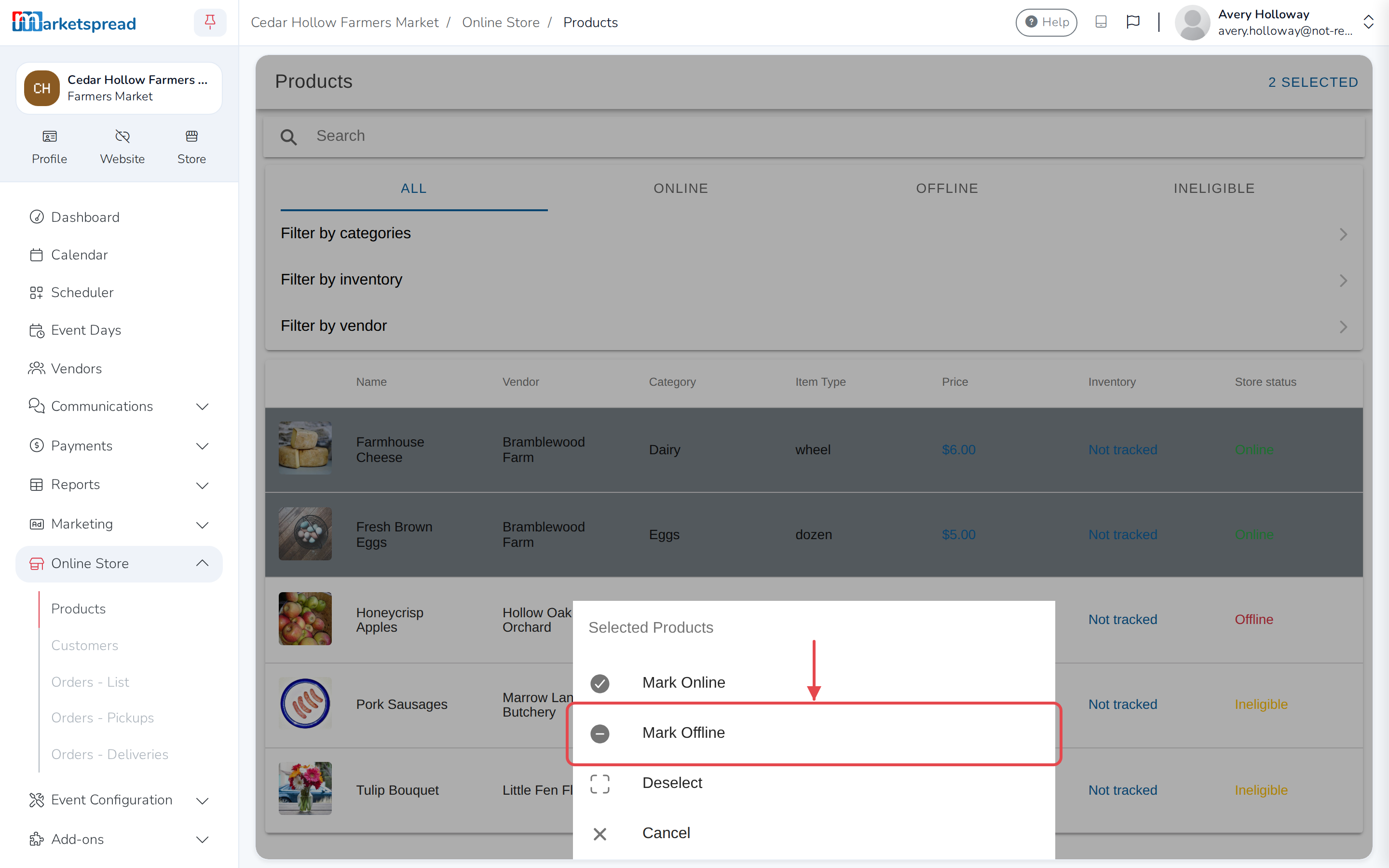
Task: Click the Help button
Action: [1047, 22]
